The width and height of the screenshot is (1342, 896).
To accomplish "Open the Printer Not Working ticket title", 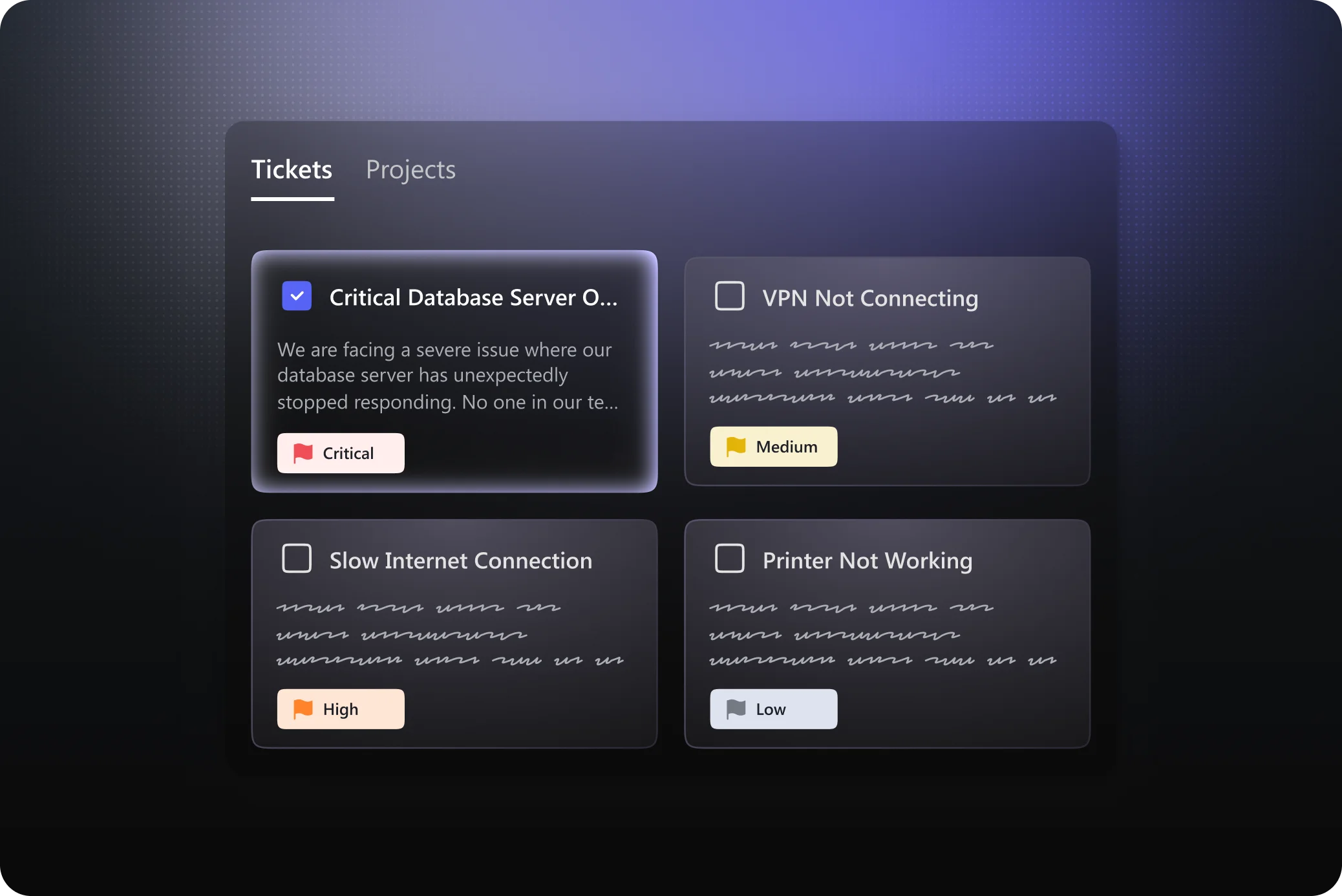I will (868, 560).
